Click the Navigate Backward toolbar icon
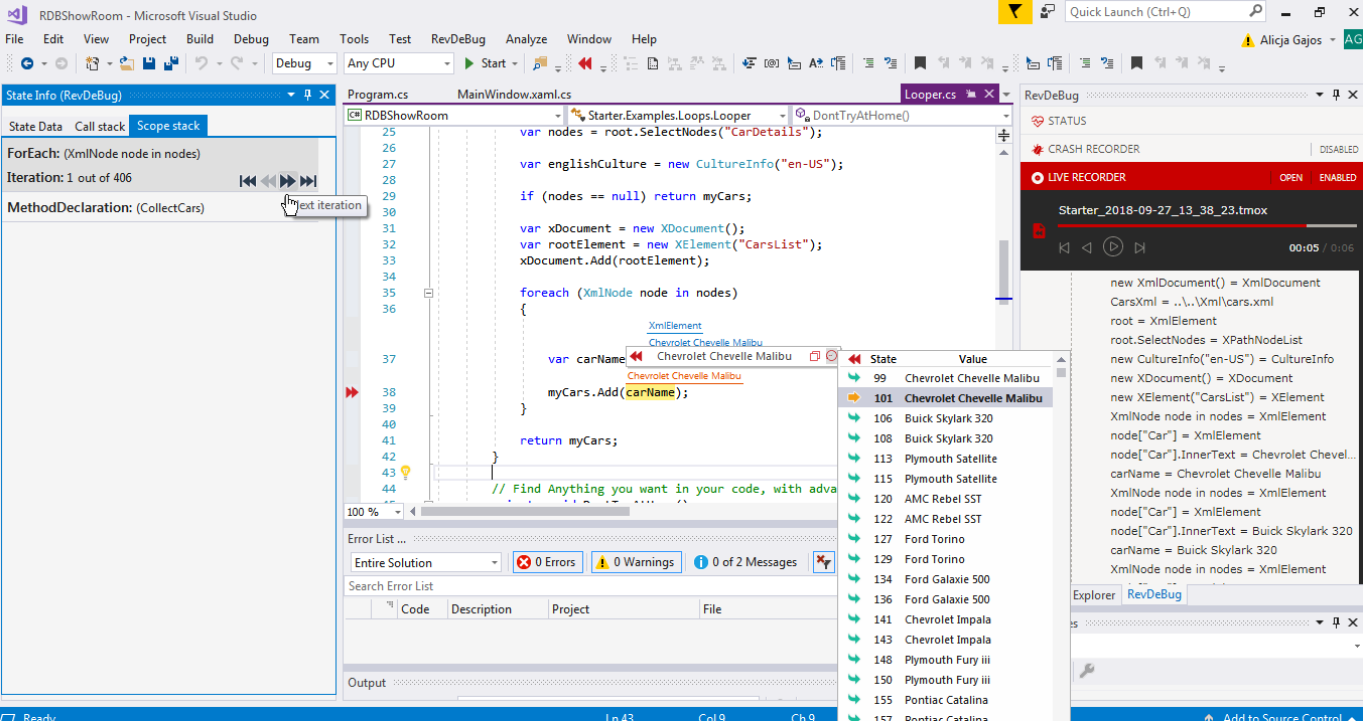The width and height of the screenshot is (1363, 721). click(x=27, y=63)
